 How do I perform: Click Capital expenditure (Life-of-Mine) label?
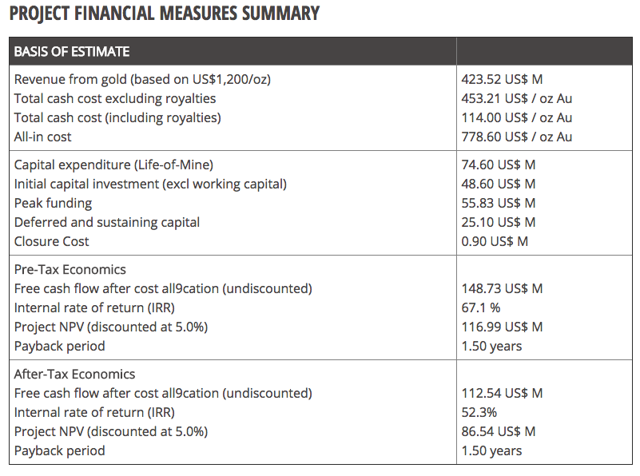click(113, 165)
